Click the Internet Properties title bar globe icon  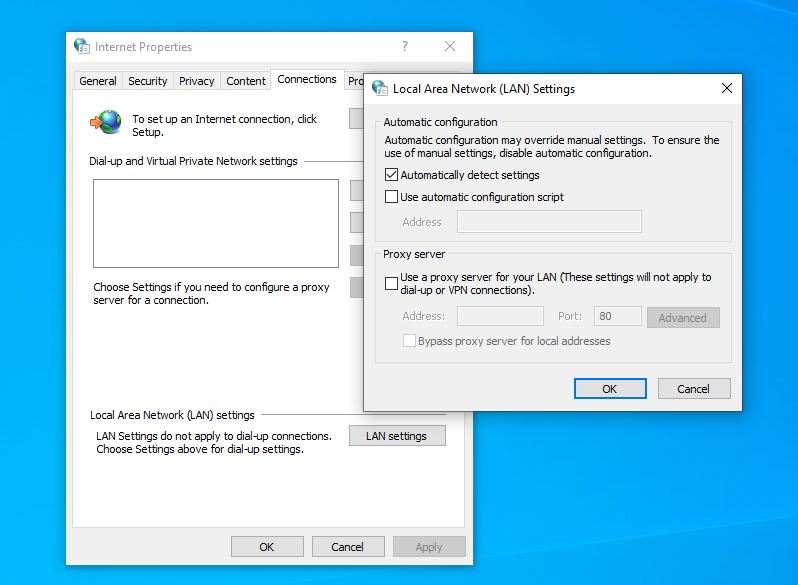[82, 46]
